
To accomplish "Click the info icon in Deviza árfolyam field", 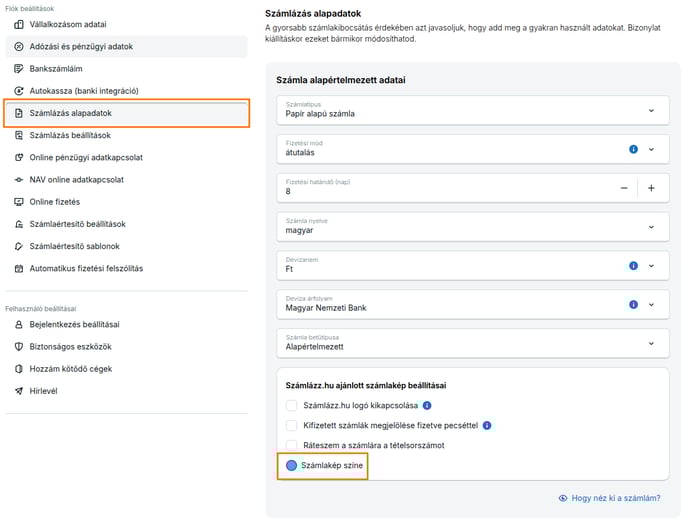I will (633, 305).
